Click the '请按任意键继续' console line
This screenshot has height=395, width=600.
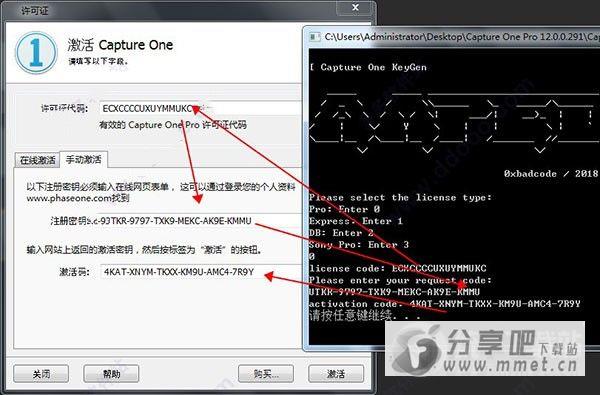click(365, 315)
